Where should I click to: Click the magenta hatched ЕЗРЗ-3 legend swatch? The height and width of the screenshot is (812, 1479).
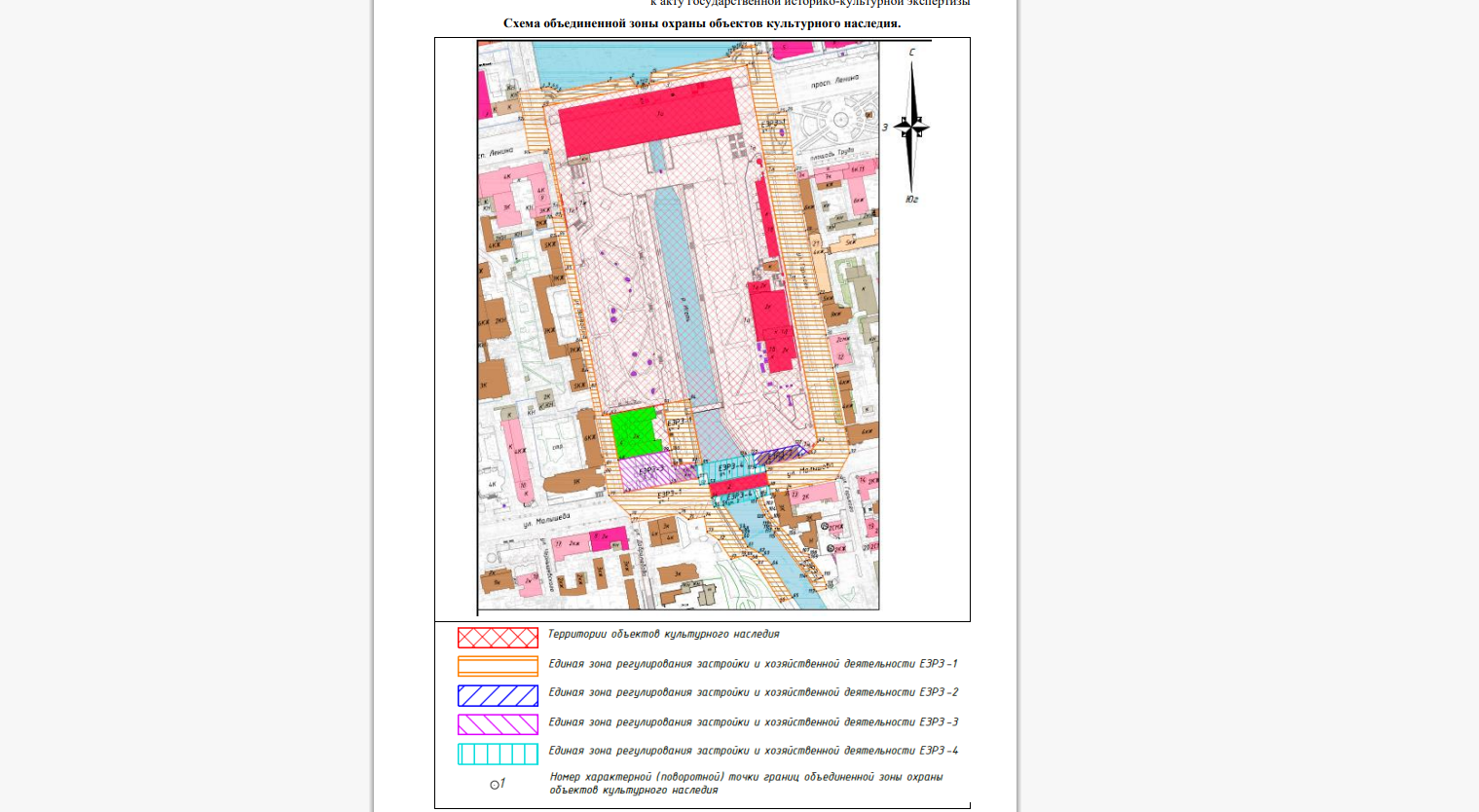[x=498, y=724]
